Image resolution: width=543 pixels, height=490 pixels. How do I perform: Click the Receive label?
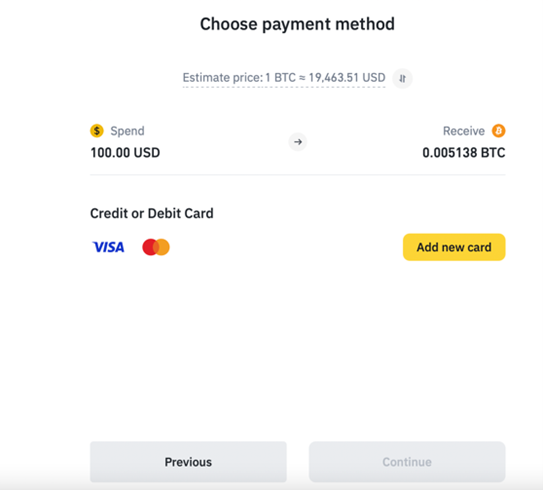464,131
